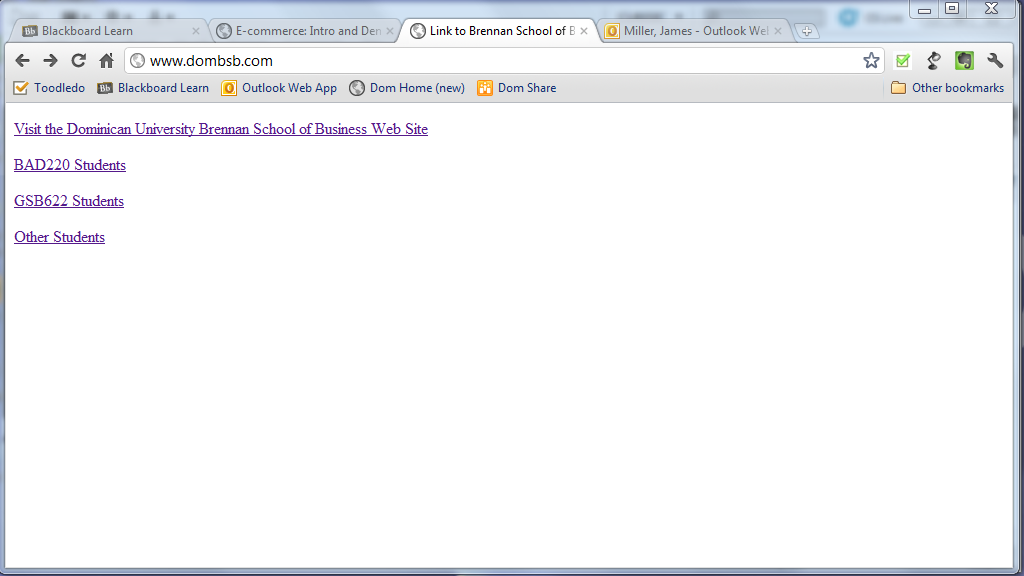This screenshot has height=576, width=1024.
Task: Bookmark this page with the star icon
Action: point(871,61)
